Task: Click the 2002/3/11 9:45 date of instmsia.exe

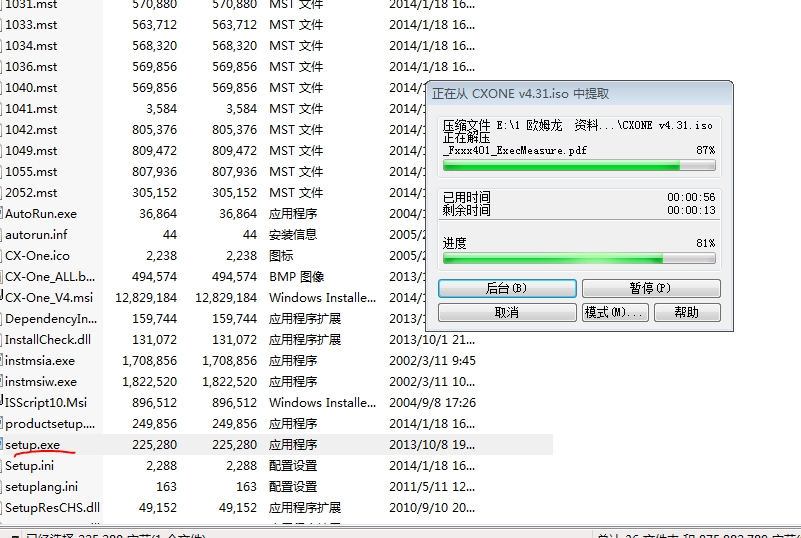Action: pyautogui.click(x=433, y=361)
